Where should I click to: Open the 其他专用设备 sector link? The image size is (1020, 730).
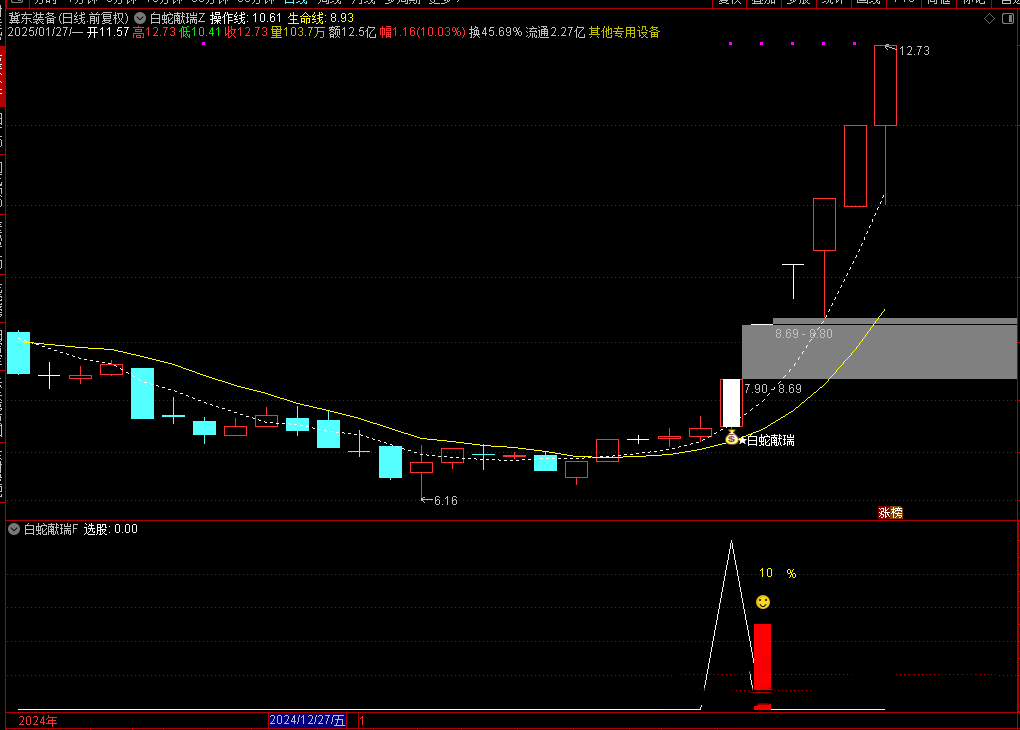[624, 32]
